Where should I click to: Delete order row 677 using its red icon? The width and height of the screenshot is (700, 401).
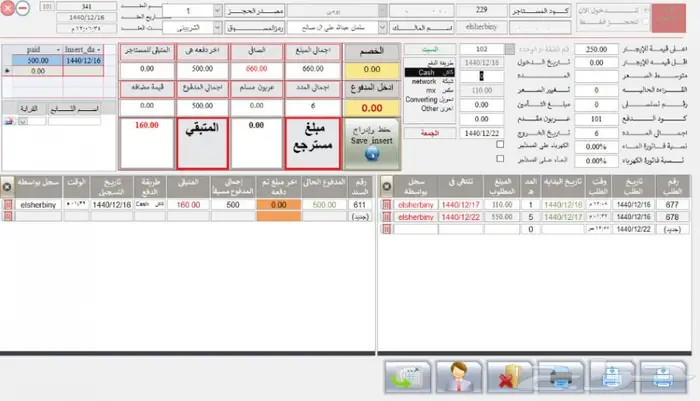387,205
